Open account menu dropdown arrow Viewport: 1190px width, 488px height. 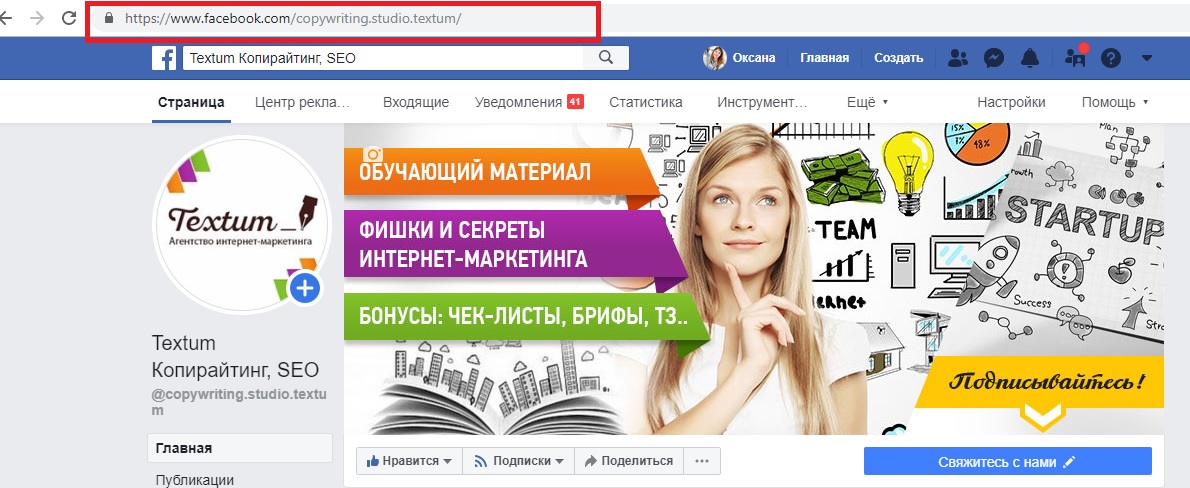1147,58
